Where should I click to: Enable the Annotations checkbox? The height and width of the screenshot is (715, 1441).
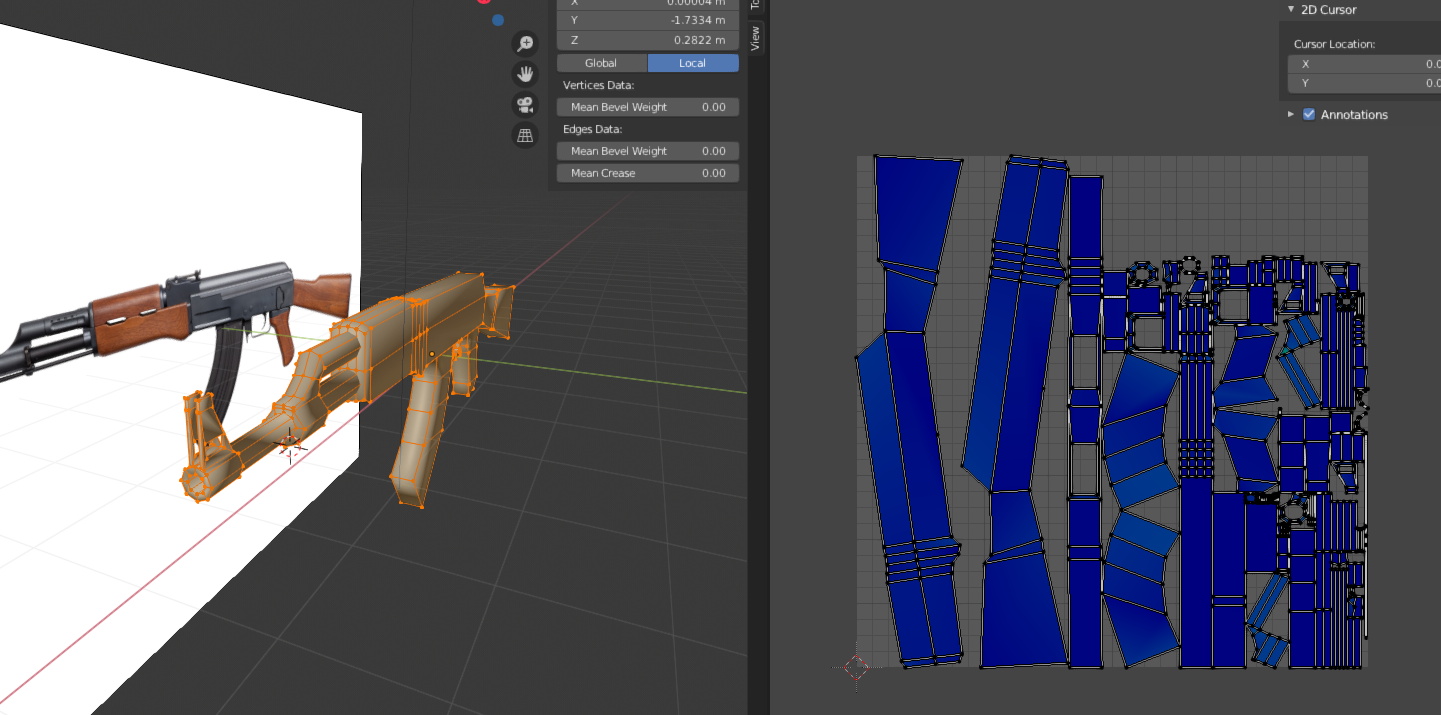[x=1309, y=115]
